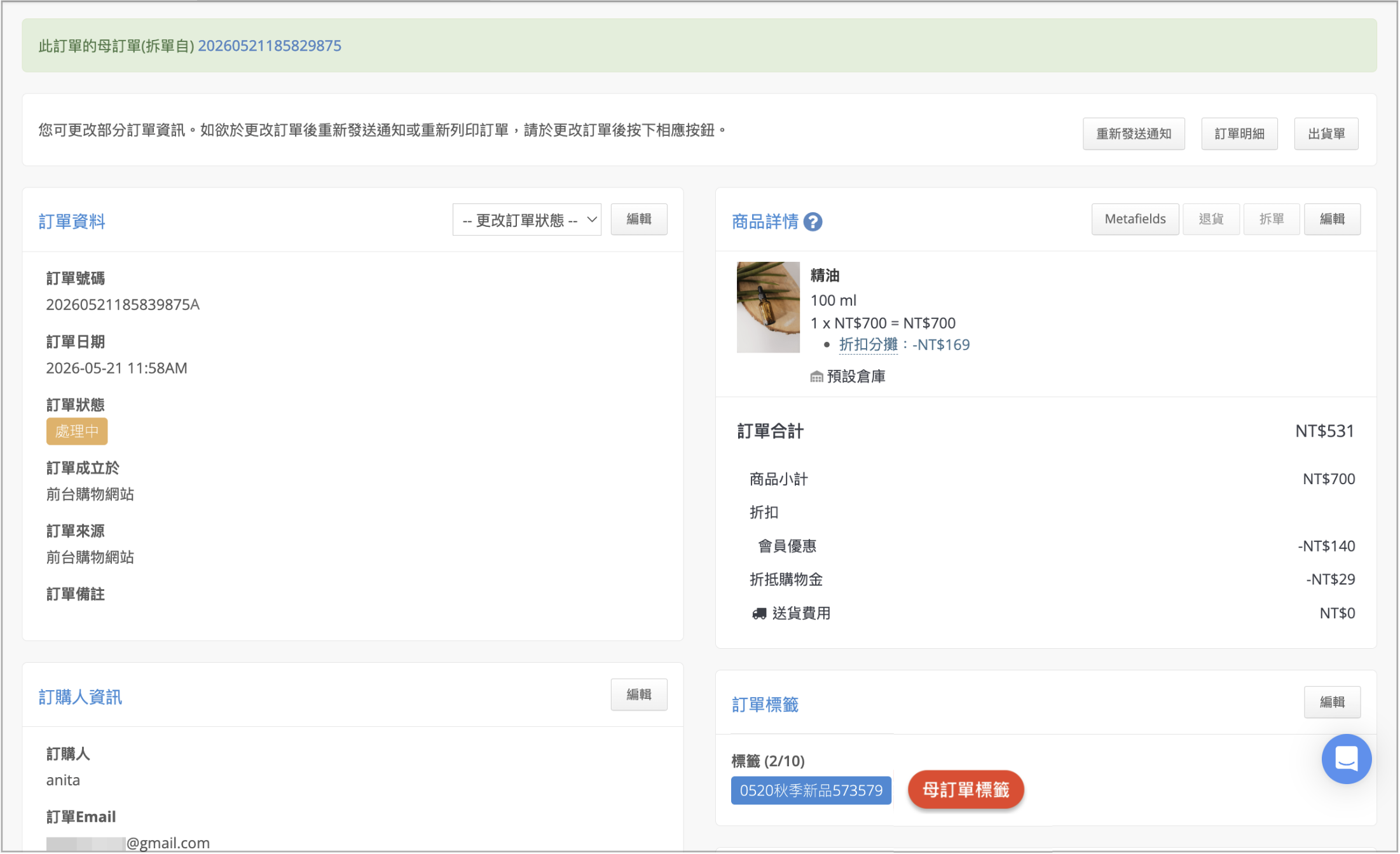
Task: Open the help icon beside 商品詳情
Action: pos(813,222)
